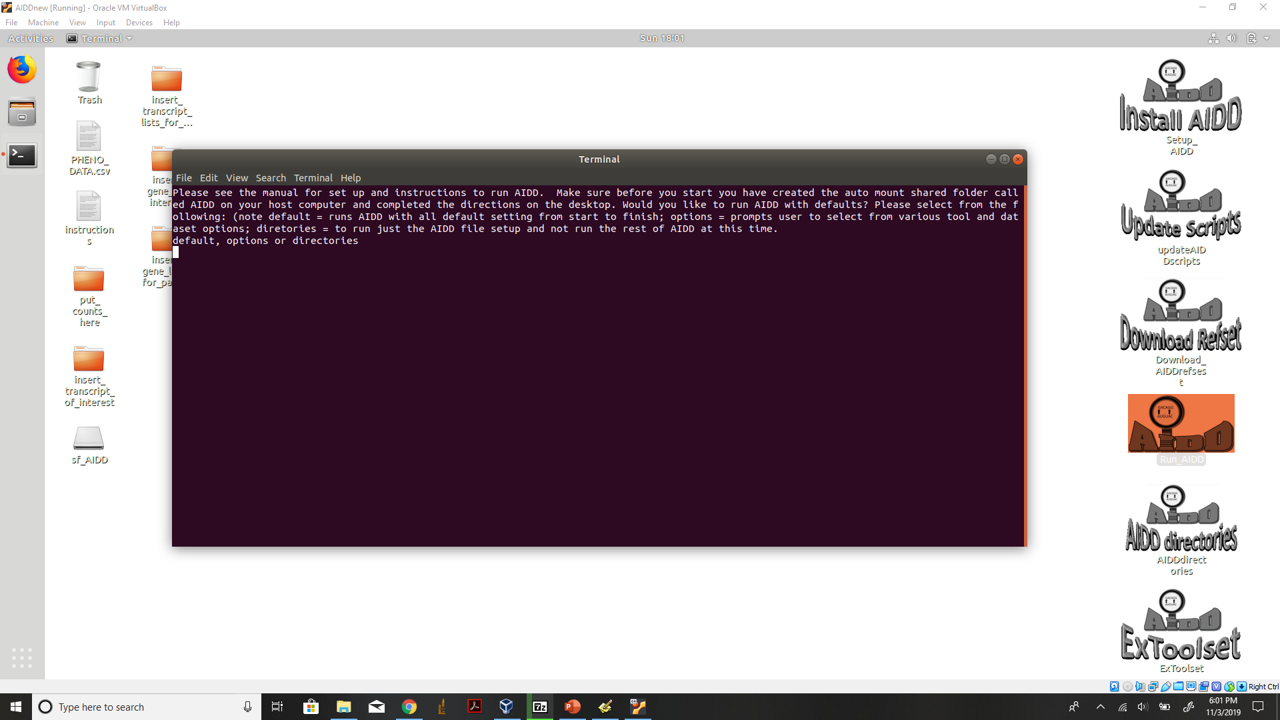
Task: Open PowerPoint from the Windows taskbar
Action: (572, 706)
